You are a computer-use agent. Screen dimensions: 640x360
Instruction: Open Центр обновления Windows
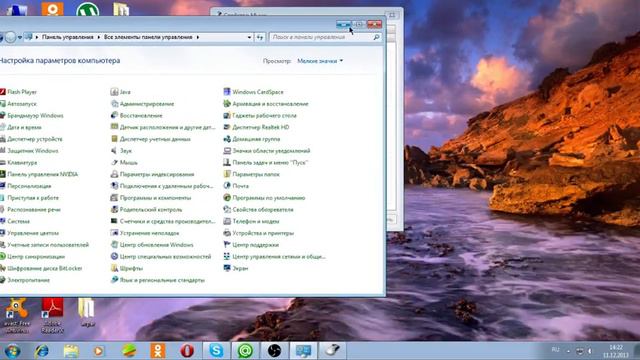[152, 245]
